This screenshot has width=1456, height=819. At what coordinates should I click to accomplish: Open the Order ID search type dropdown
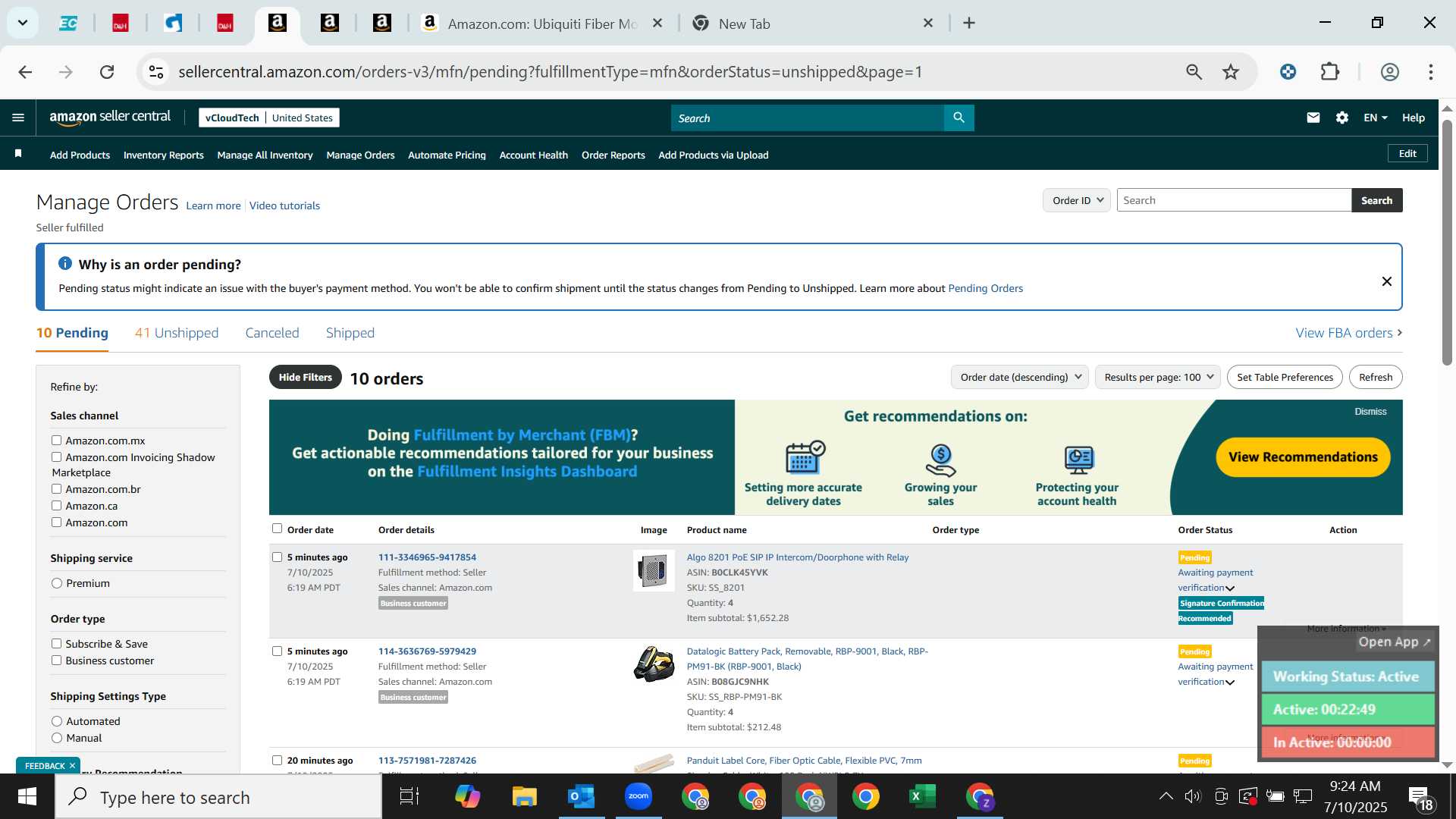pyautogui.click(x=1077, y=200)
